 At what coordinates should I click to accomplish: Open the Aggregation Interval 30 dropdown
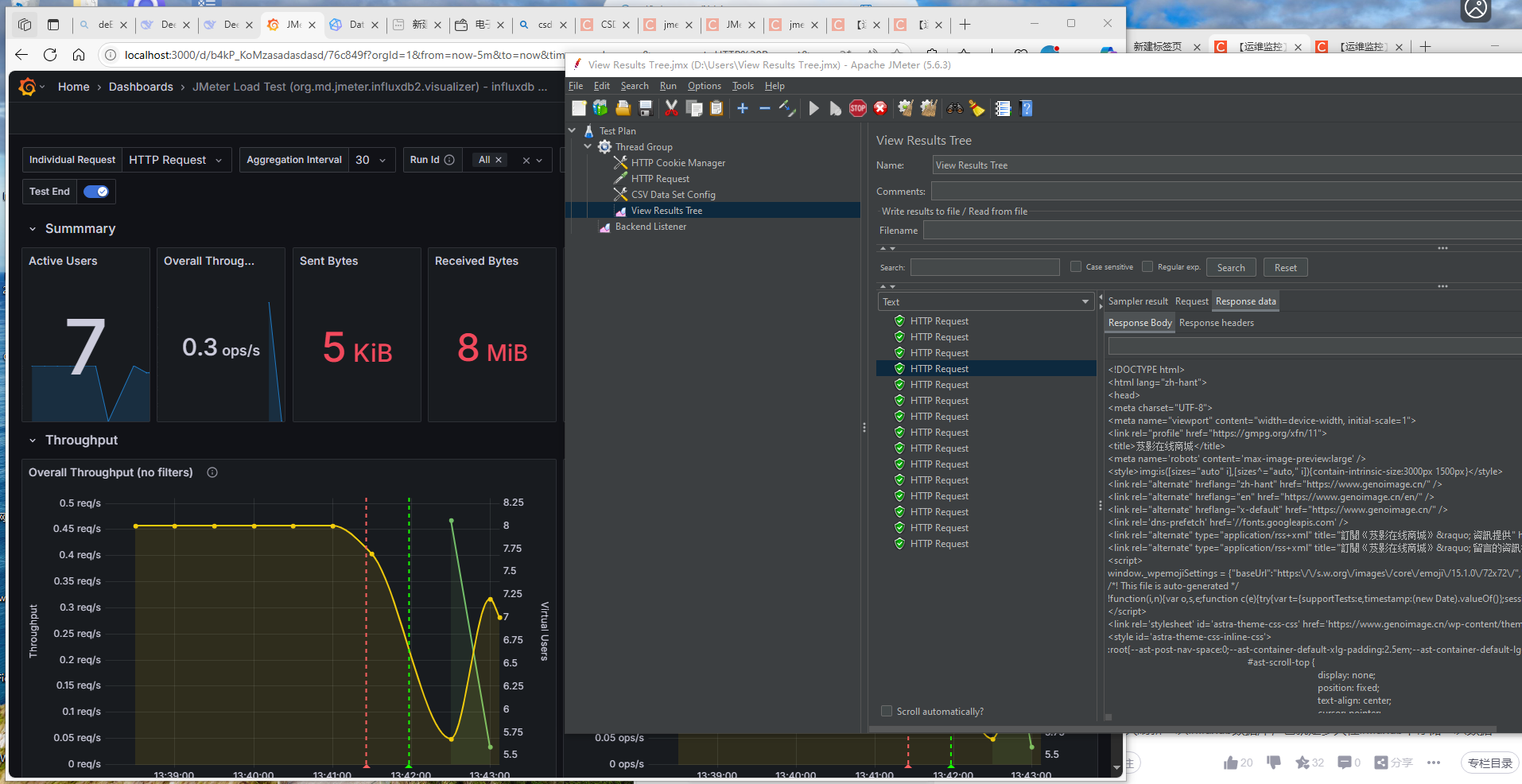(371, 160)
